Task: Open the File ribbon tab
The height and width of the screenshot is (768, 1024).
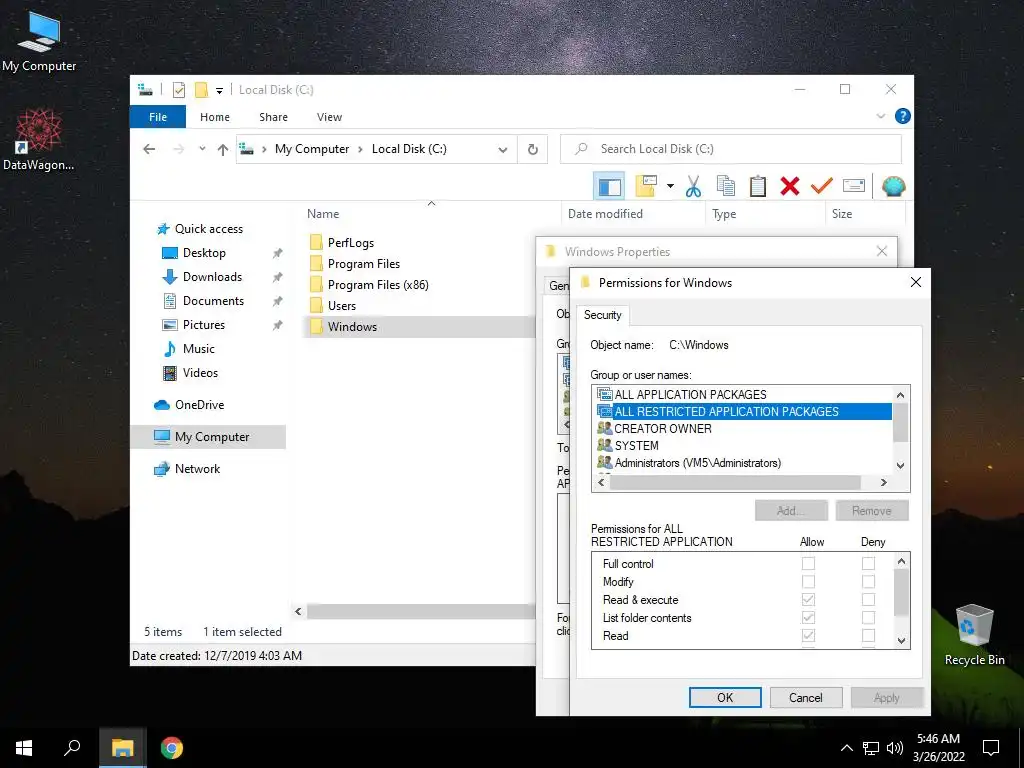Action: click(157, 117)
